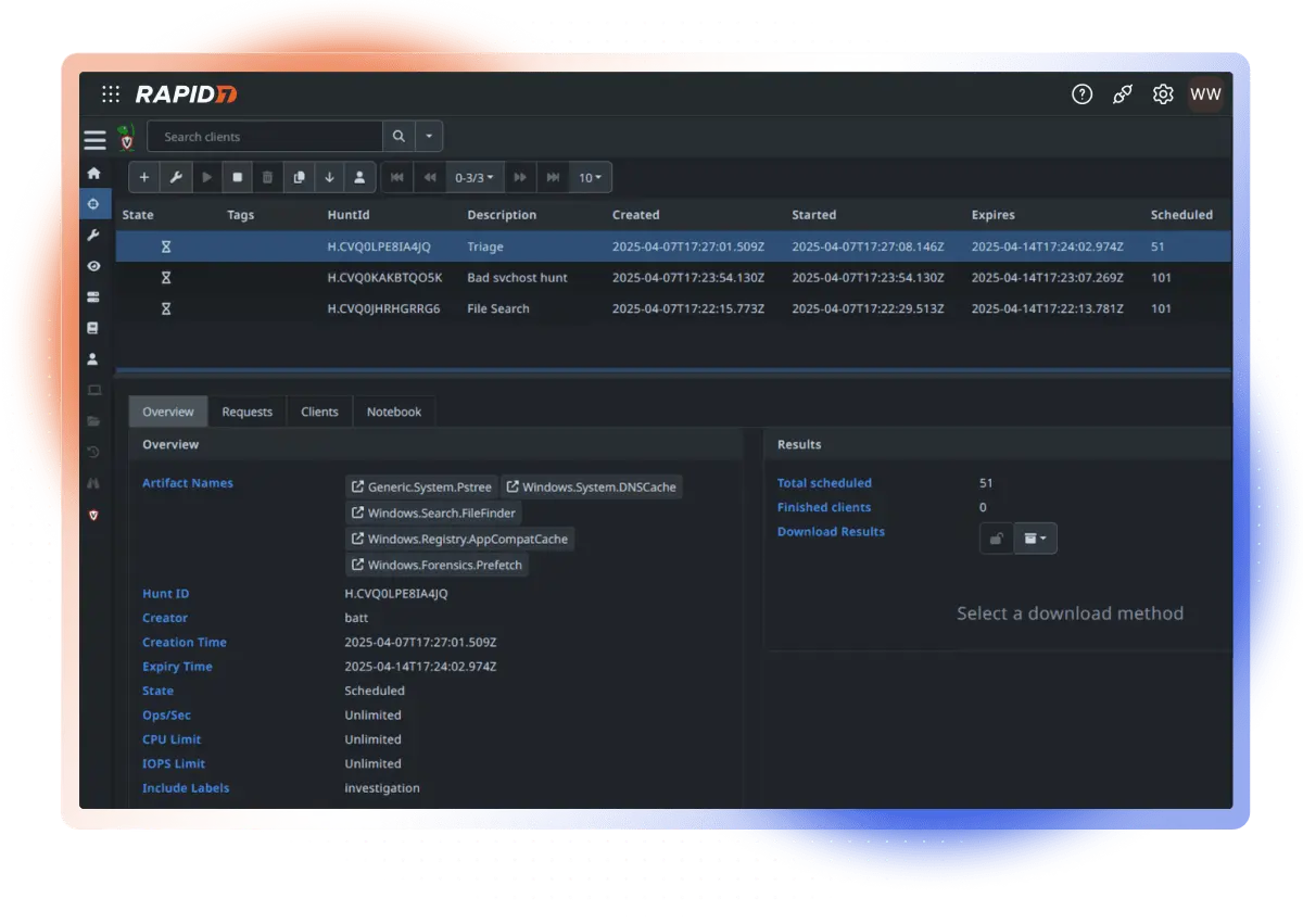This screenshot has height=924, width=1303.
Task: Open the WW user avatar menu
Action: 1205,94
